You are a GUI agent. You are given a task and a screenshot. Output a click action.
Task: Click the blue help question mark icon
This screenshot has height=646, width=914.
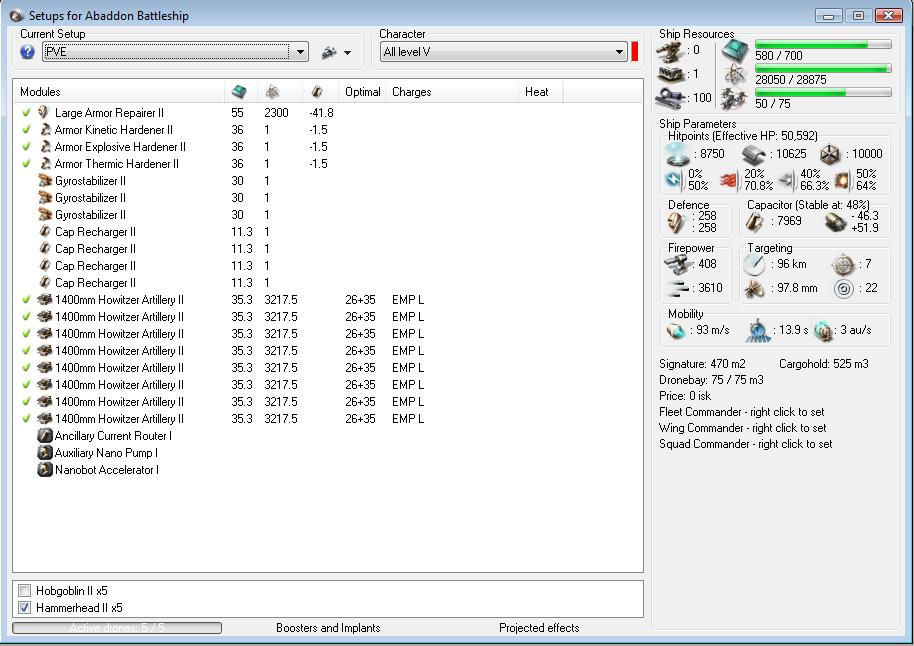click(x=27, y=52)
